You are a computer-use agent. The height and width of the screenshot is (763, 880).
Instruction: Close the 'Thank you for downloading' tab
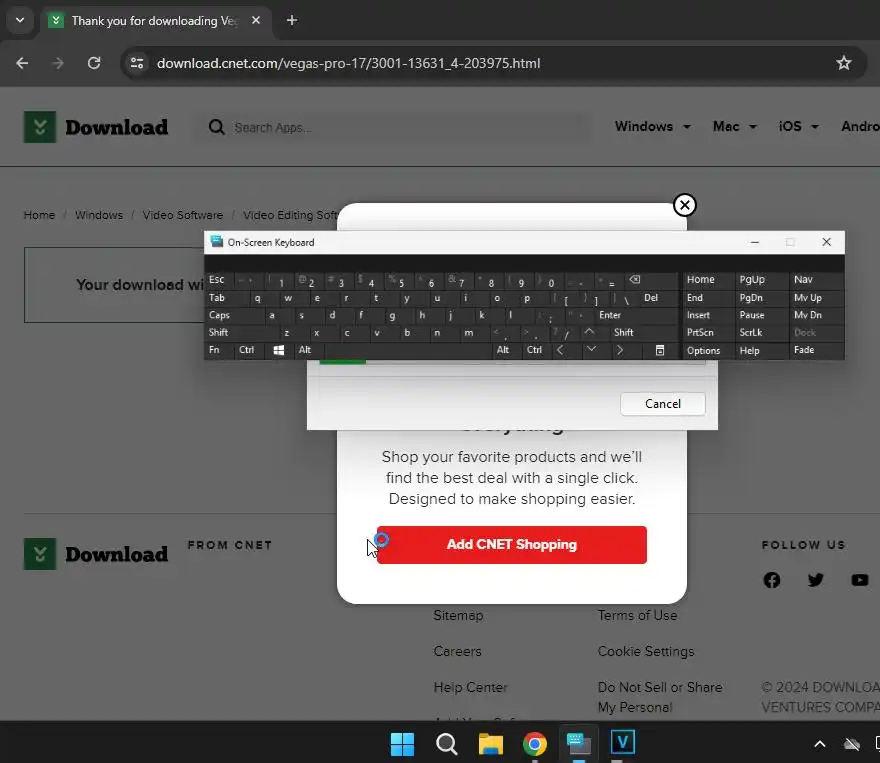(256, 21)
